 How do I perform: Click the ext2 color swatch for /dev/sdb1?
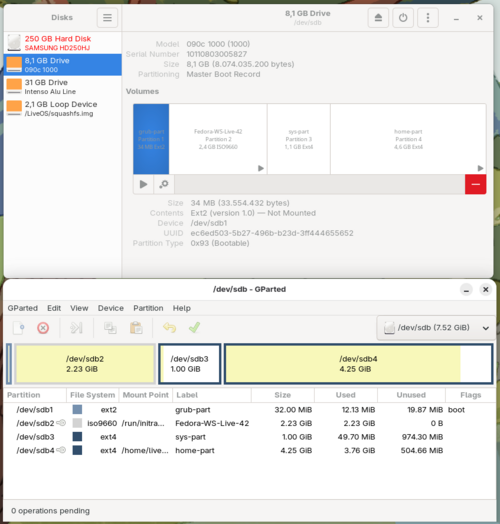point(77,410)
